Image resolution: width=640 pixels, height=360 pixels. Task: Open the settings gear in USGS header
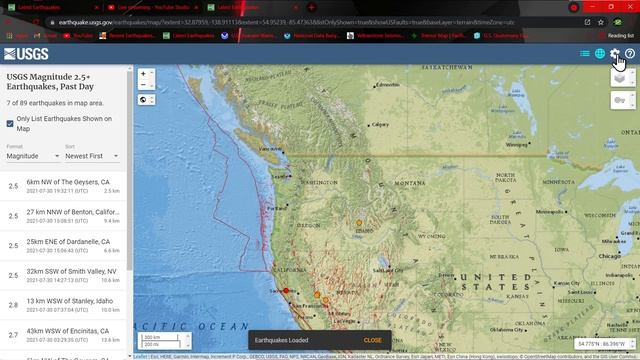615,53
